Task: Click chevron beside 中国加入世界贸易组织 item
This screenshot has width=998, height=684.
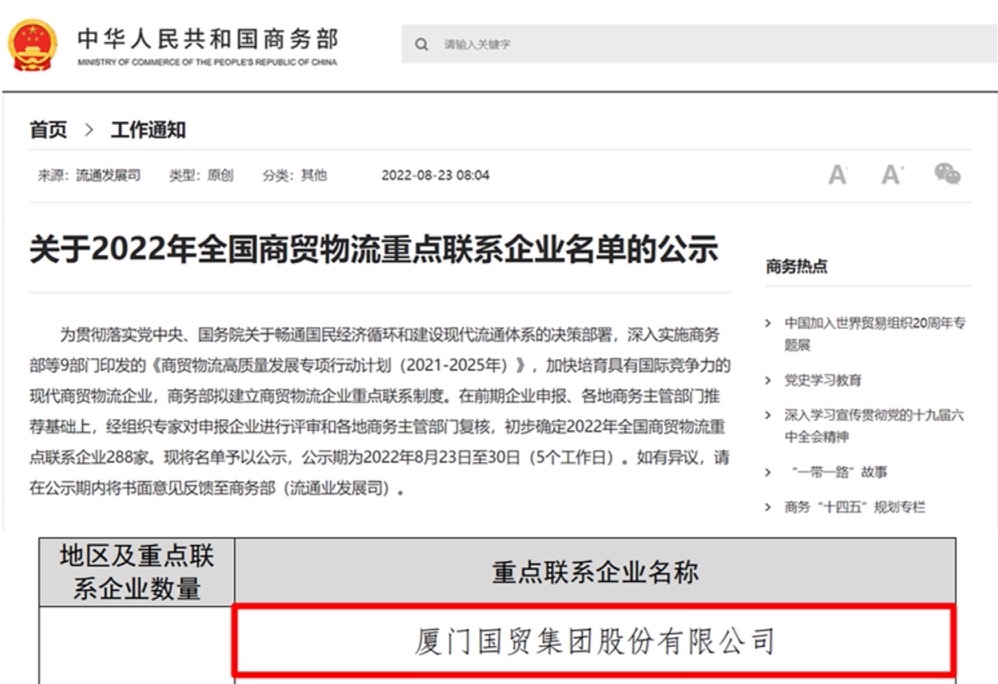Action: (x=768, y=323)
